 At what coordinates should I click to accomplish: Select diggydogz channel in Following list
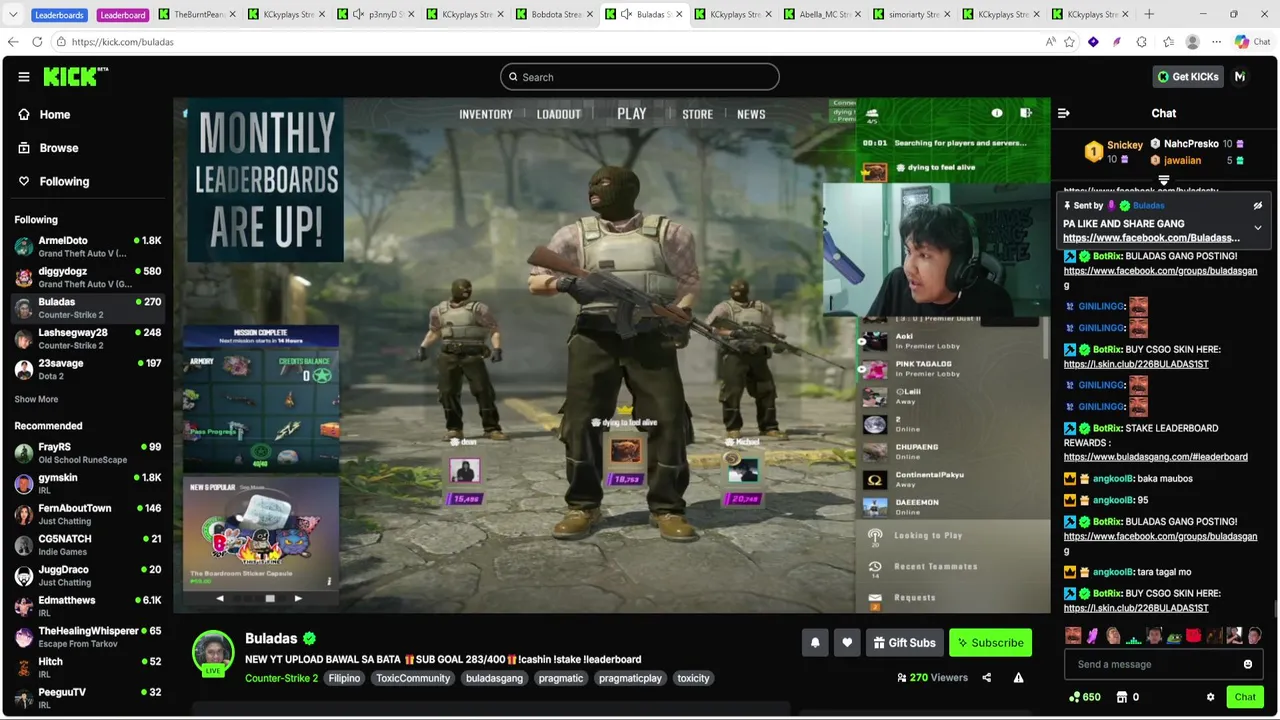(x=88, y=277)
